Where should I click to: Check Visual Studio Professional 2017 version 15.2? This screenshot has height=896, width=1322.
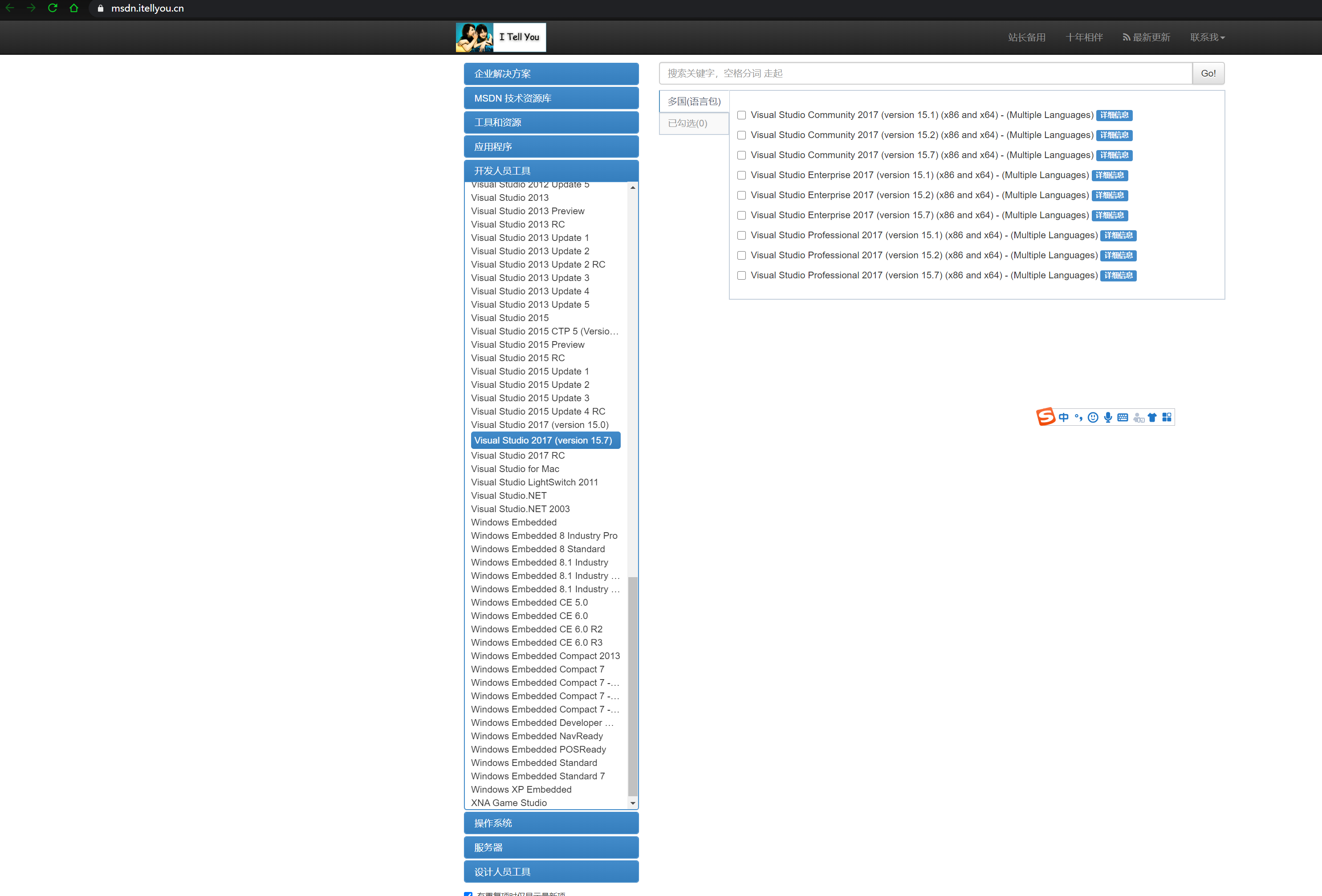click(x=741, y=256)
